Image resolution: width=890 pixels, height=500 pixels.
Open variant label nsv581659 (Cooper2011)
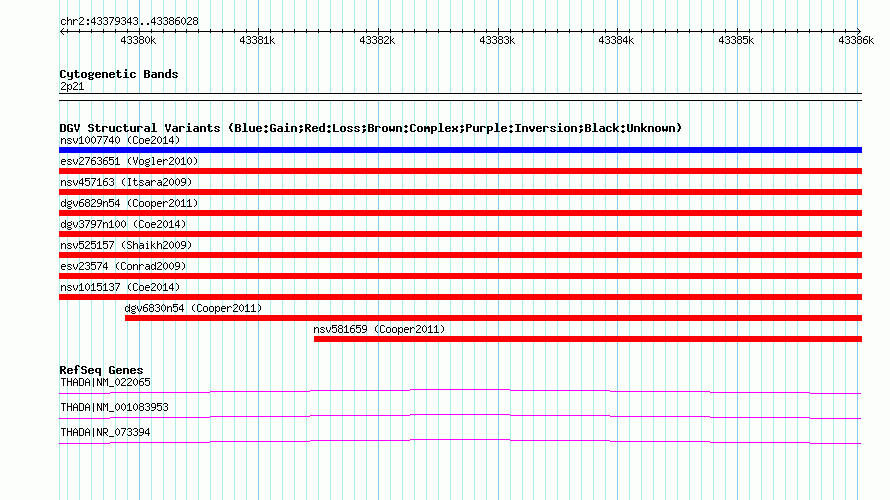[x=379, y=329]
